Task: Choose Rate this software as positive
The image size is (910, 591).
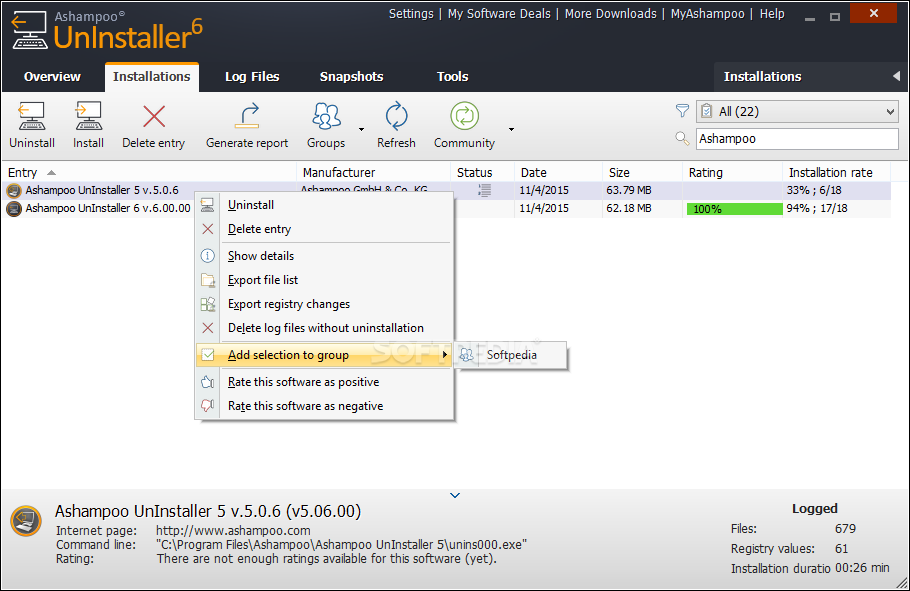Action: coord(324,382)
